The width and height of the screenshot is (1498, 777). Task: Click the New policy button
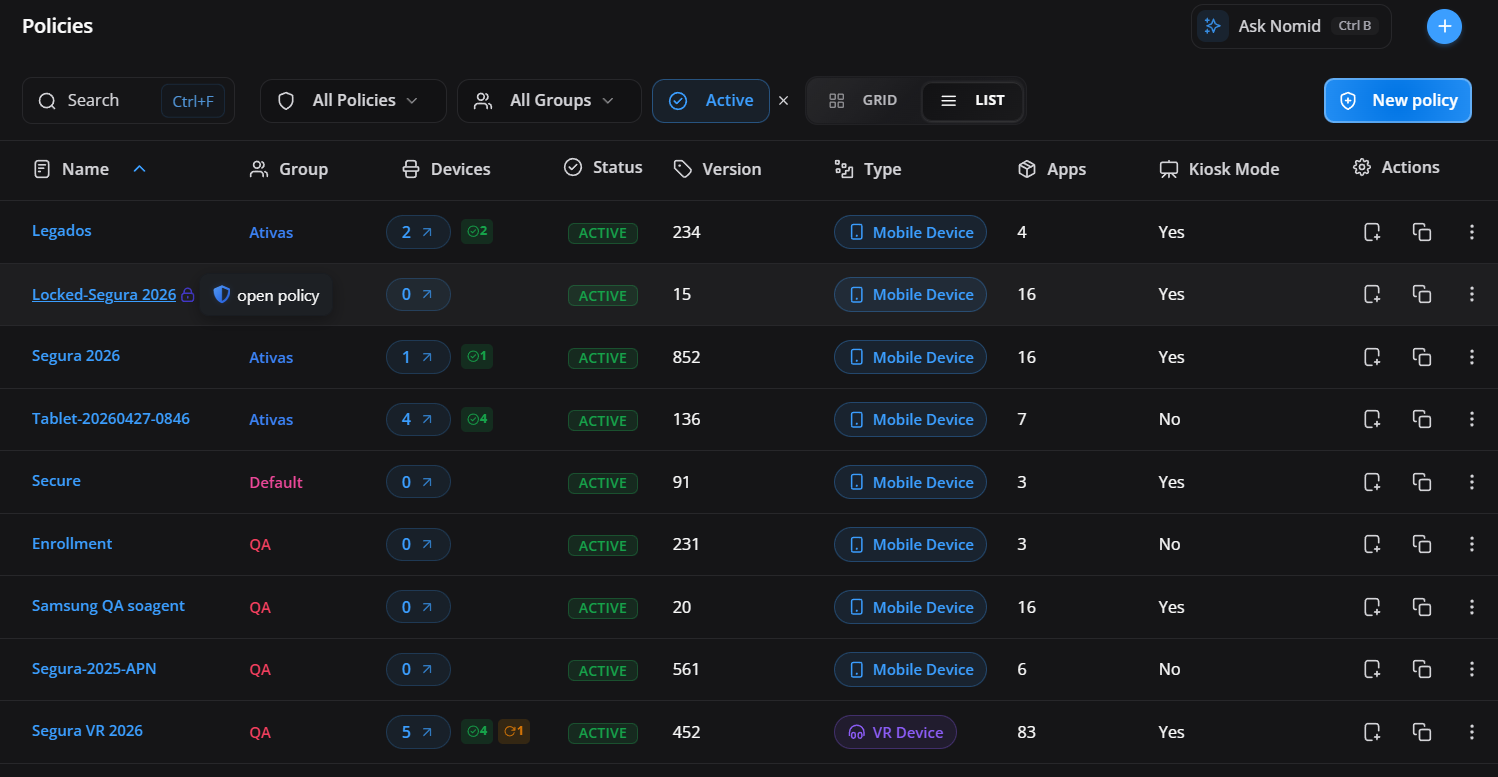[1398, 100]
